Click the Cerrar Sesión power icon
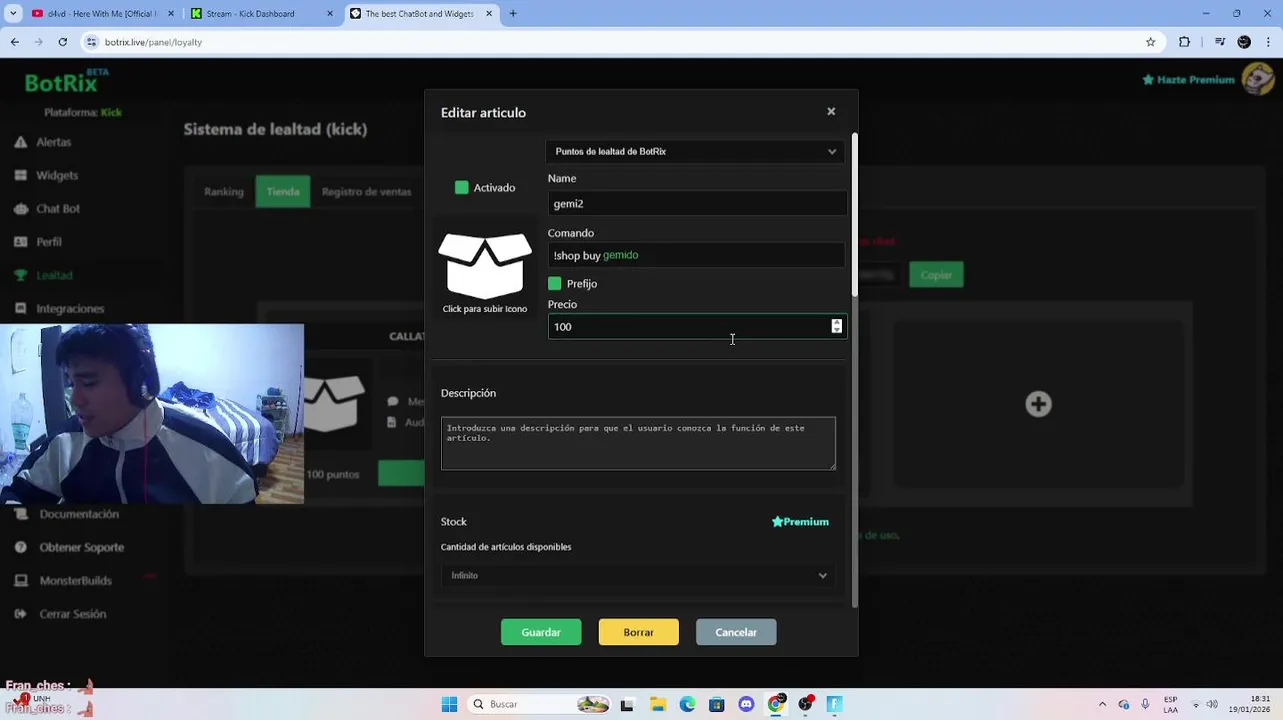The height and width of the screenshot is (720, 1283). click(20, 614)
